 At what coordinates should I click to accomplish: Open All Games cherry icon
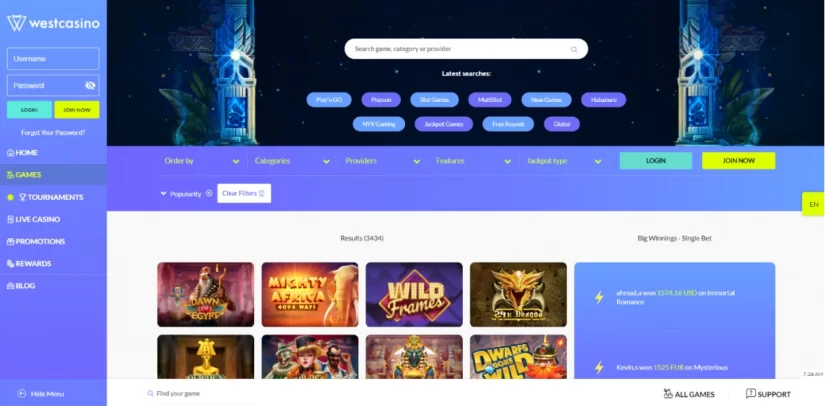668,394
